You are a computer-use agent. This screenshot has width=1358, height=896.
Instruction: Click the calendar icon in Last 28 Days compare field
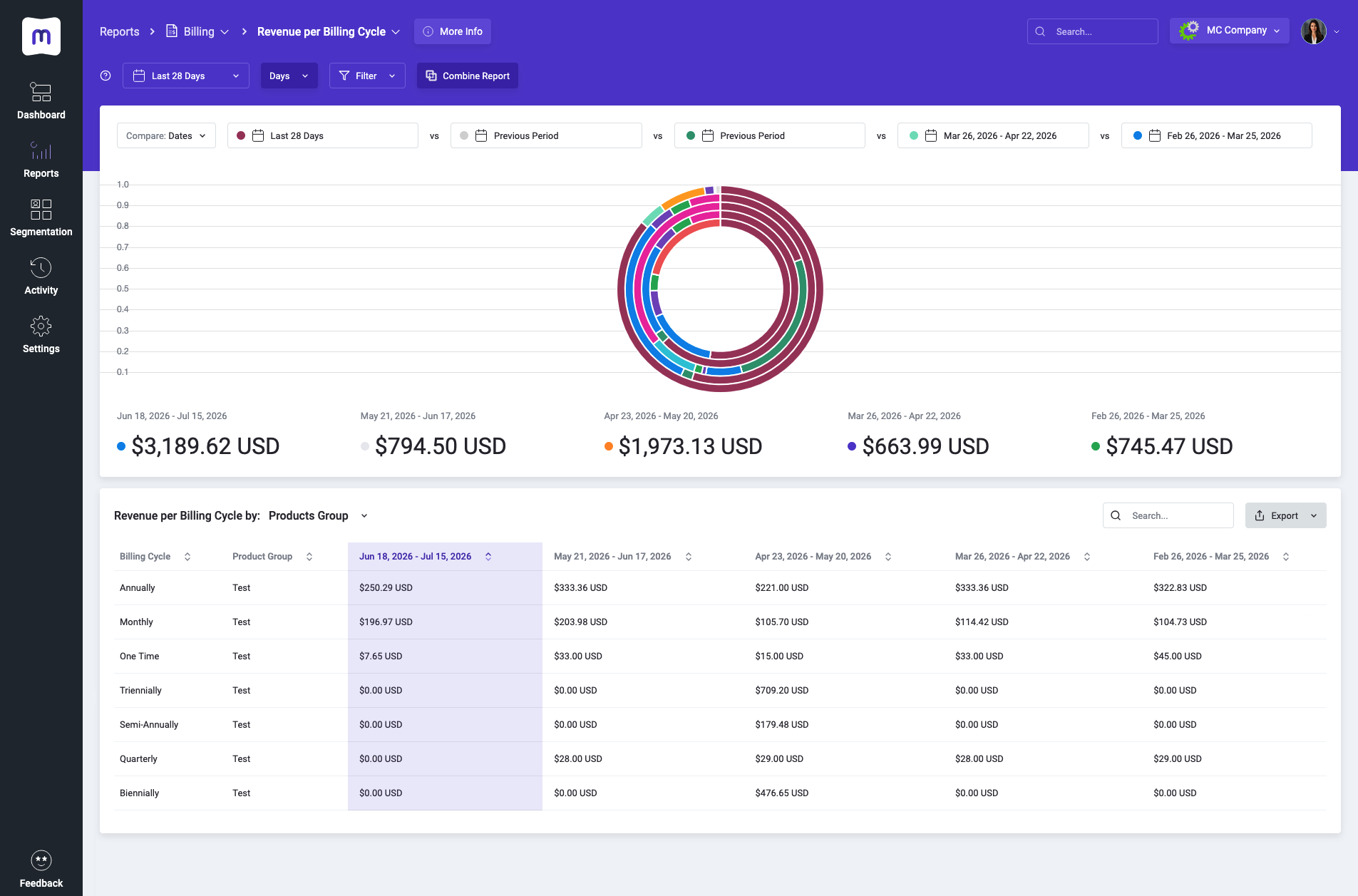(x=258, y=135)
